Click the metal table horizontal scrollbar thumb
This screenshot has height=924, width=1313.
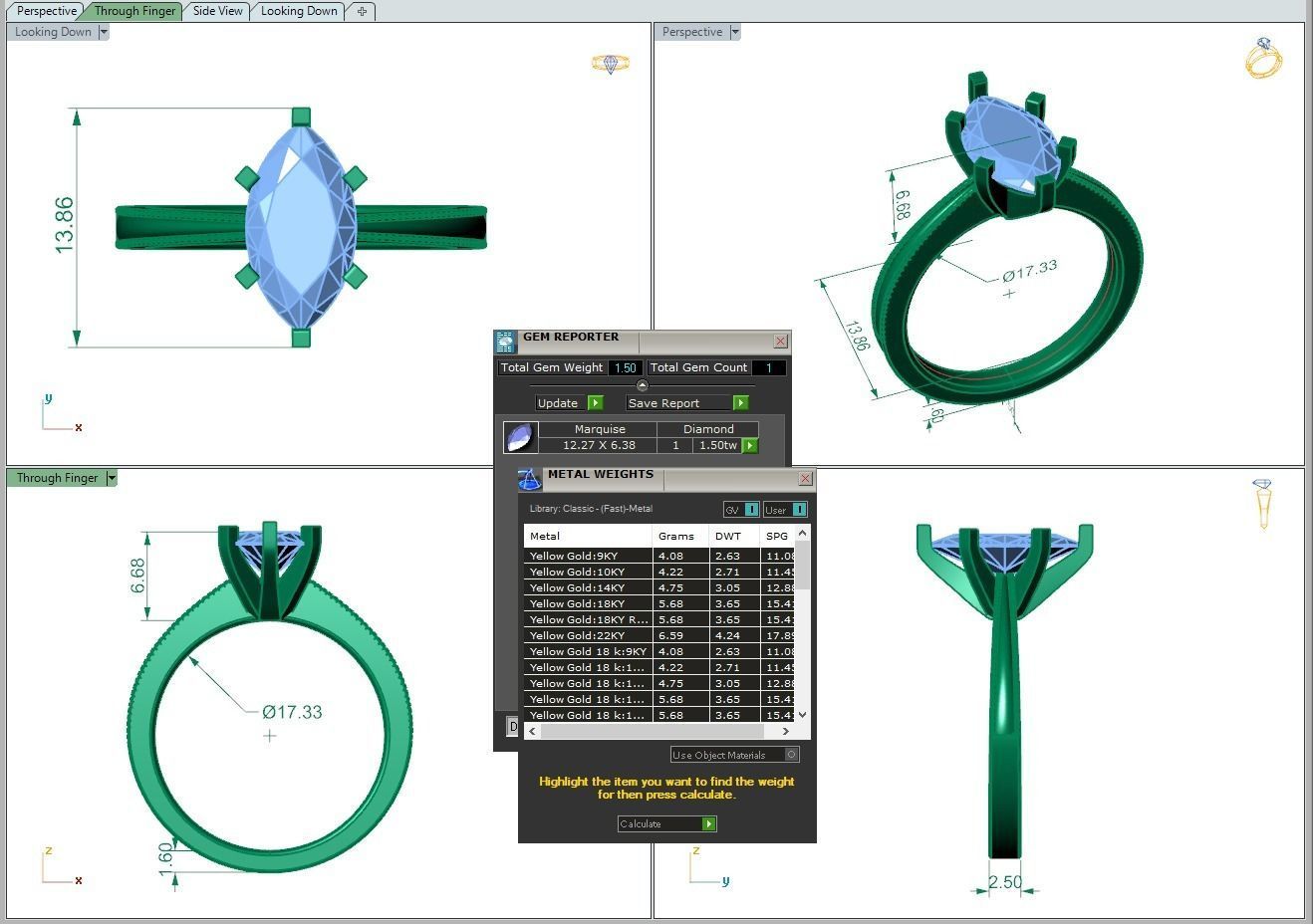coord(652,731)
